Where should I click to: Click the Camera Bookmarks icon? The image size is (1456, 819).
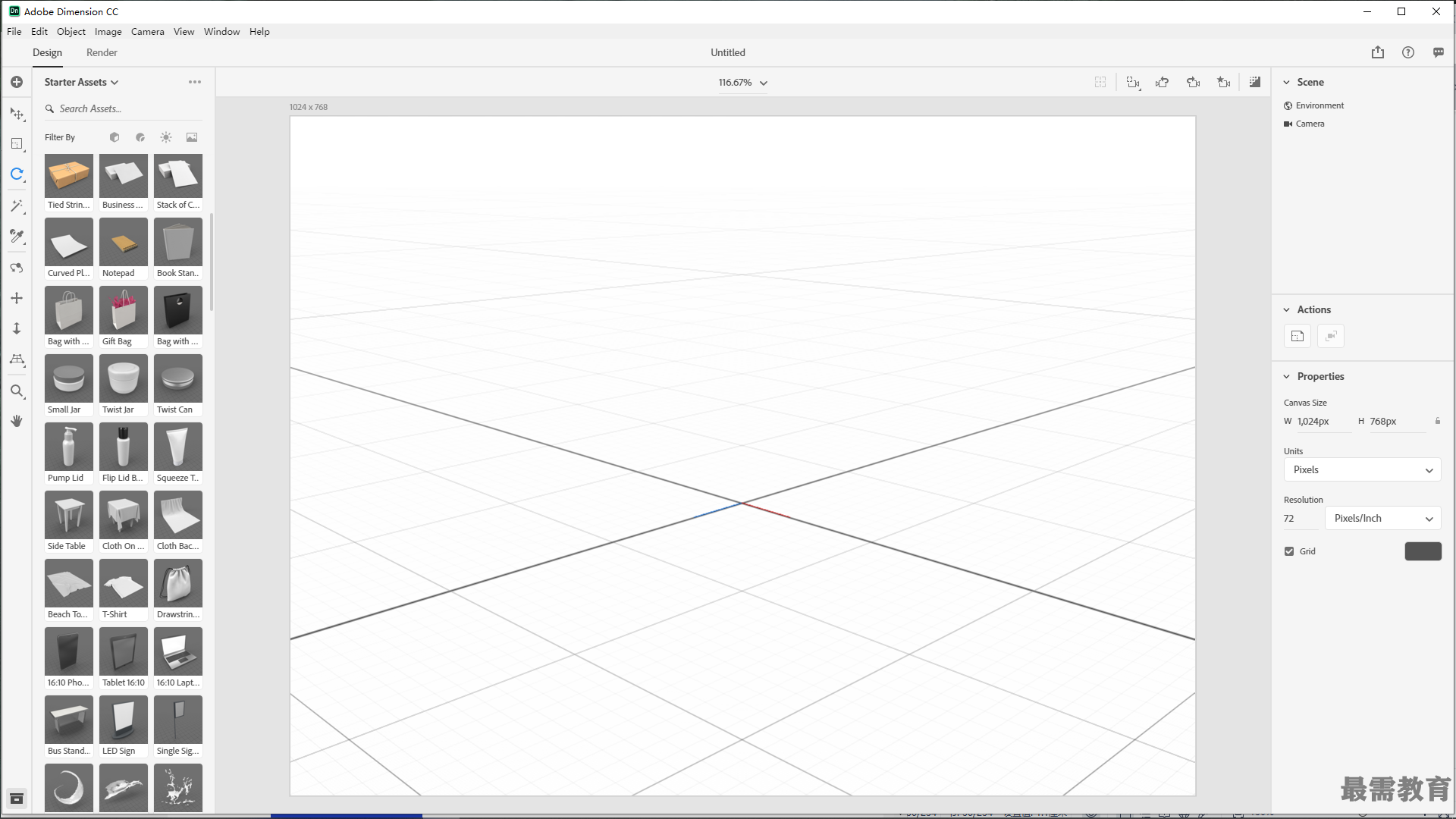[x=1223, y=82]
